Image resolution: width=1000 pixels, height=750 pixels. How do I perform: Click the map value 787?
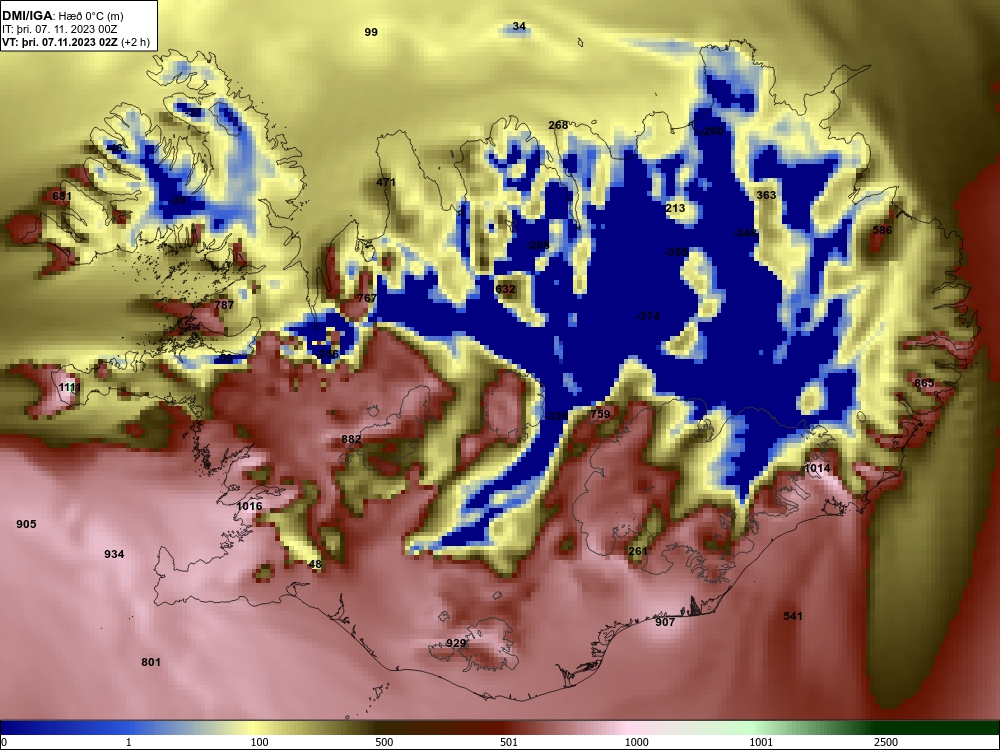tap(224, 305)
